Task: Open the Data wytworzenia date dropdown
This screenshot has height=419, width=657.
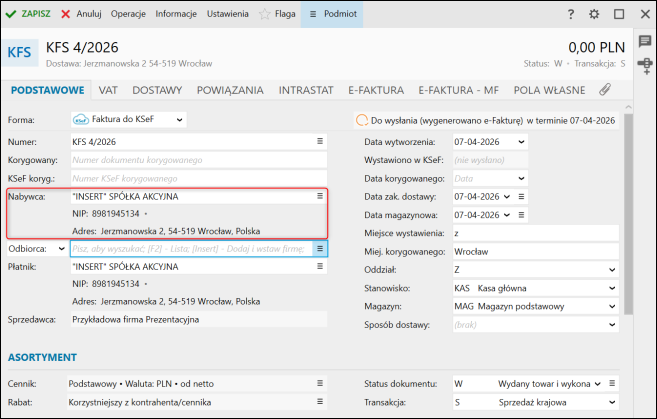Action: pyautogui.click(x=521, y=142)
